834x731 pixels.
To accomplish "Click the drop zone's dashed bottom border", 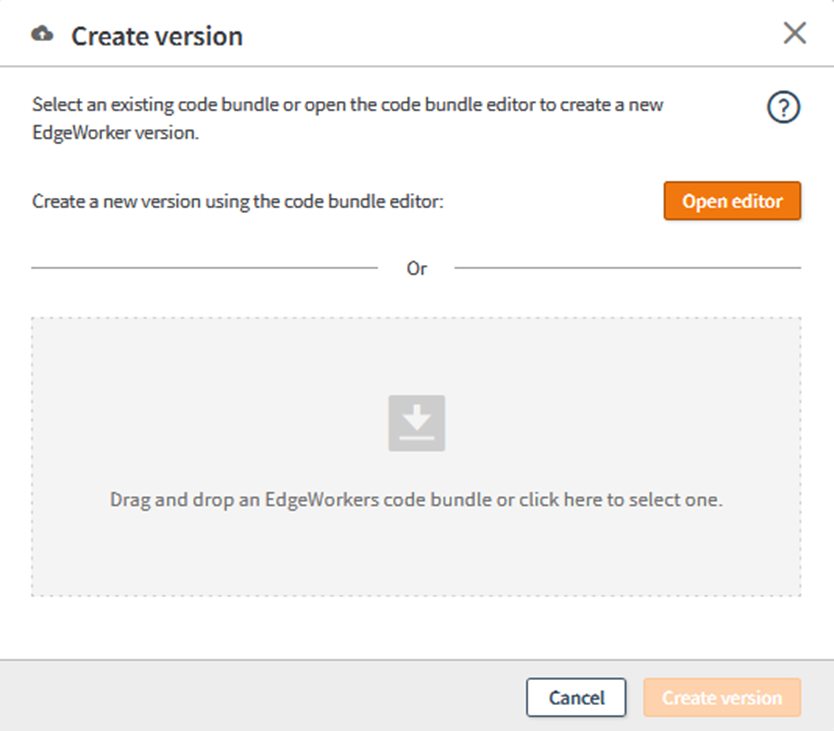I will (x=416, y=596).
